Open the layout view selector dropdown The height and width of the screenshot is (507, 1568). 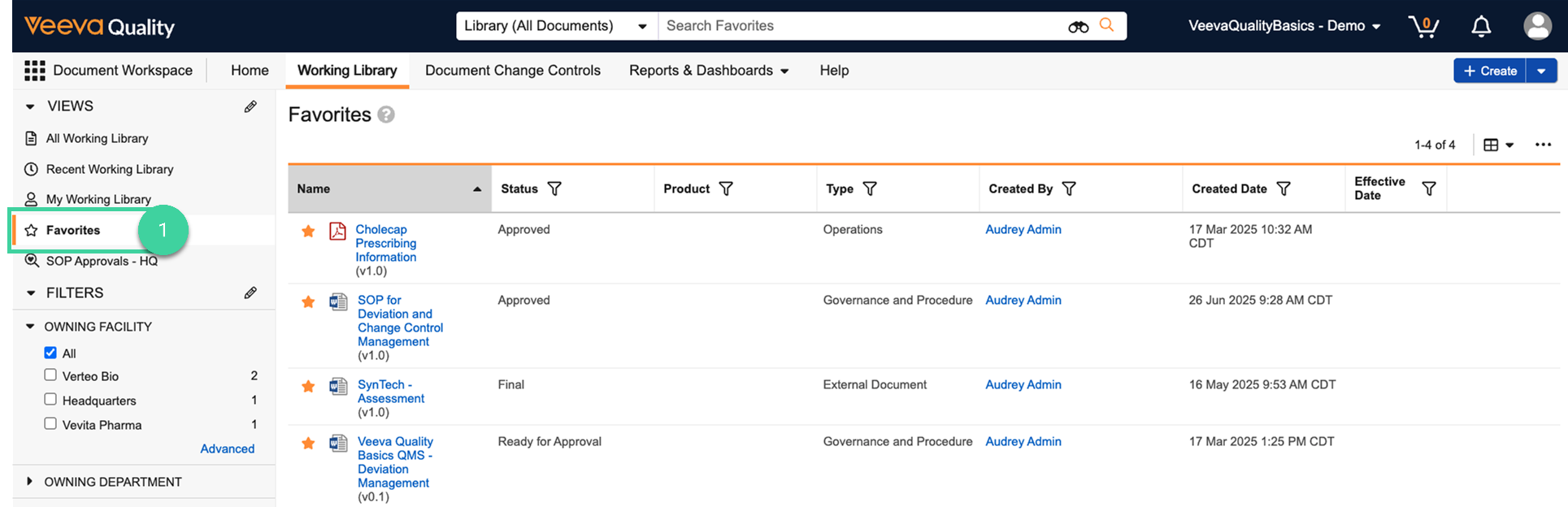(x=1498, y=145)
